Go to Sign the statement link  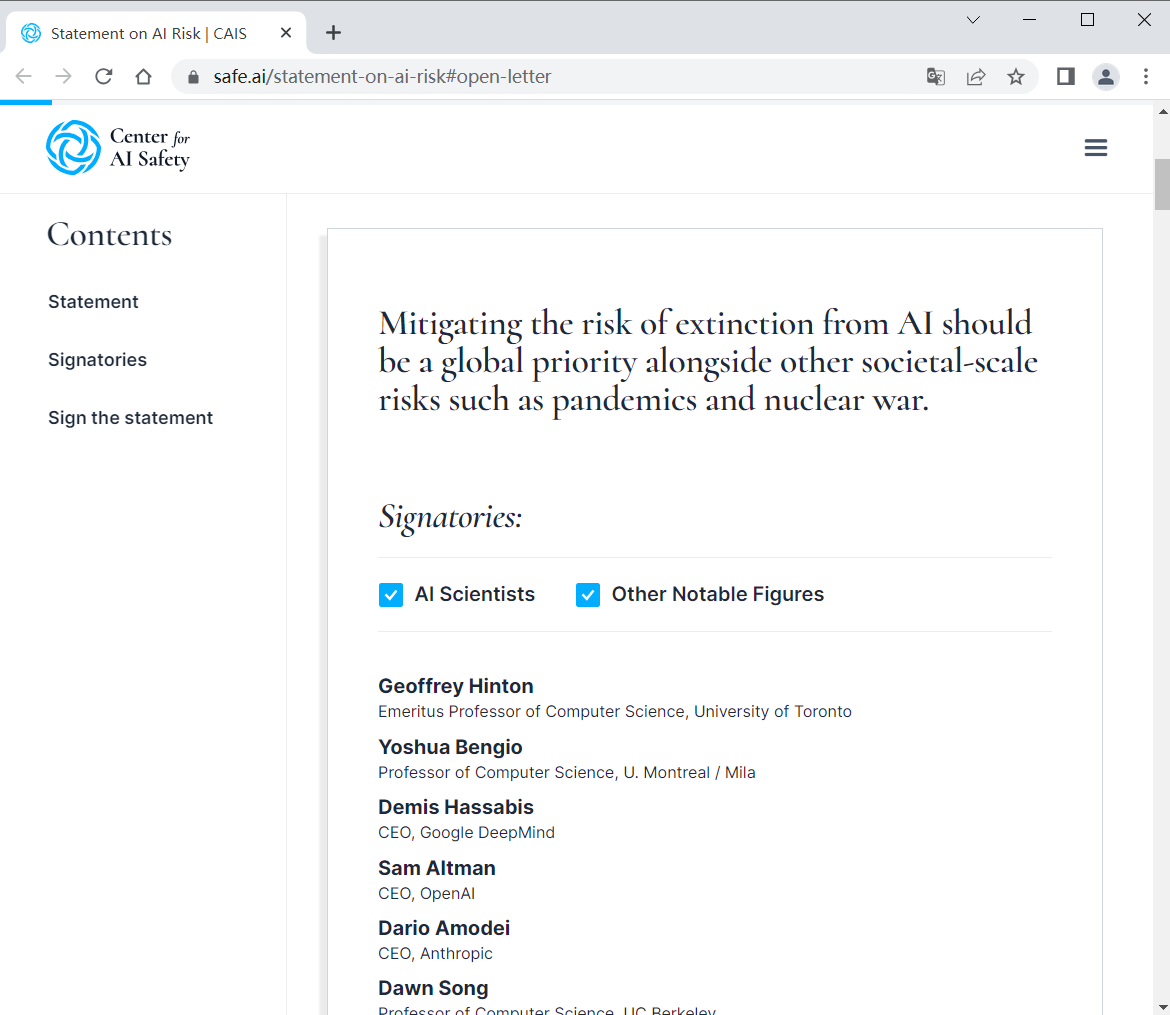point(130,418)
